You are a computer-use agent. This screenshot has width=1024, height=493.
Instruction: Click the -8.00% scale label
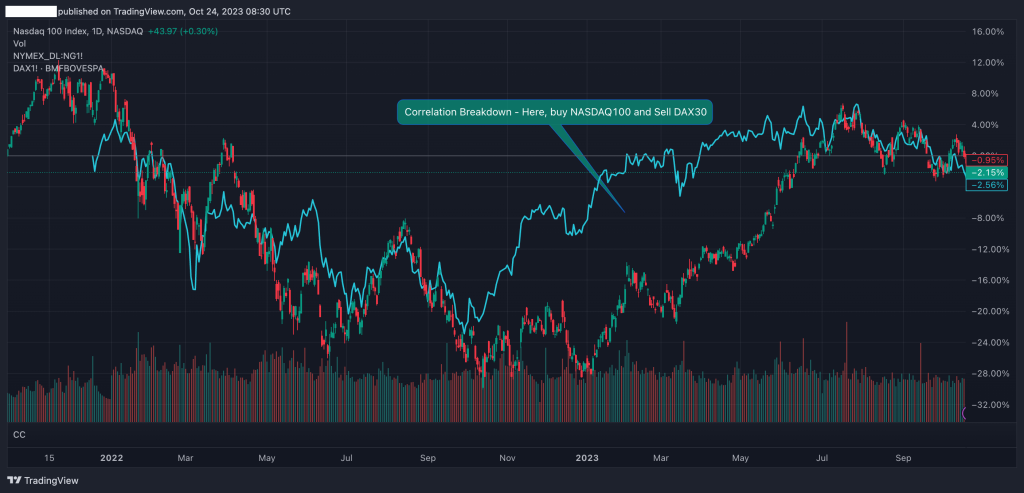(x=986, y=218)
